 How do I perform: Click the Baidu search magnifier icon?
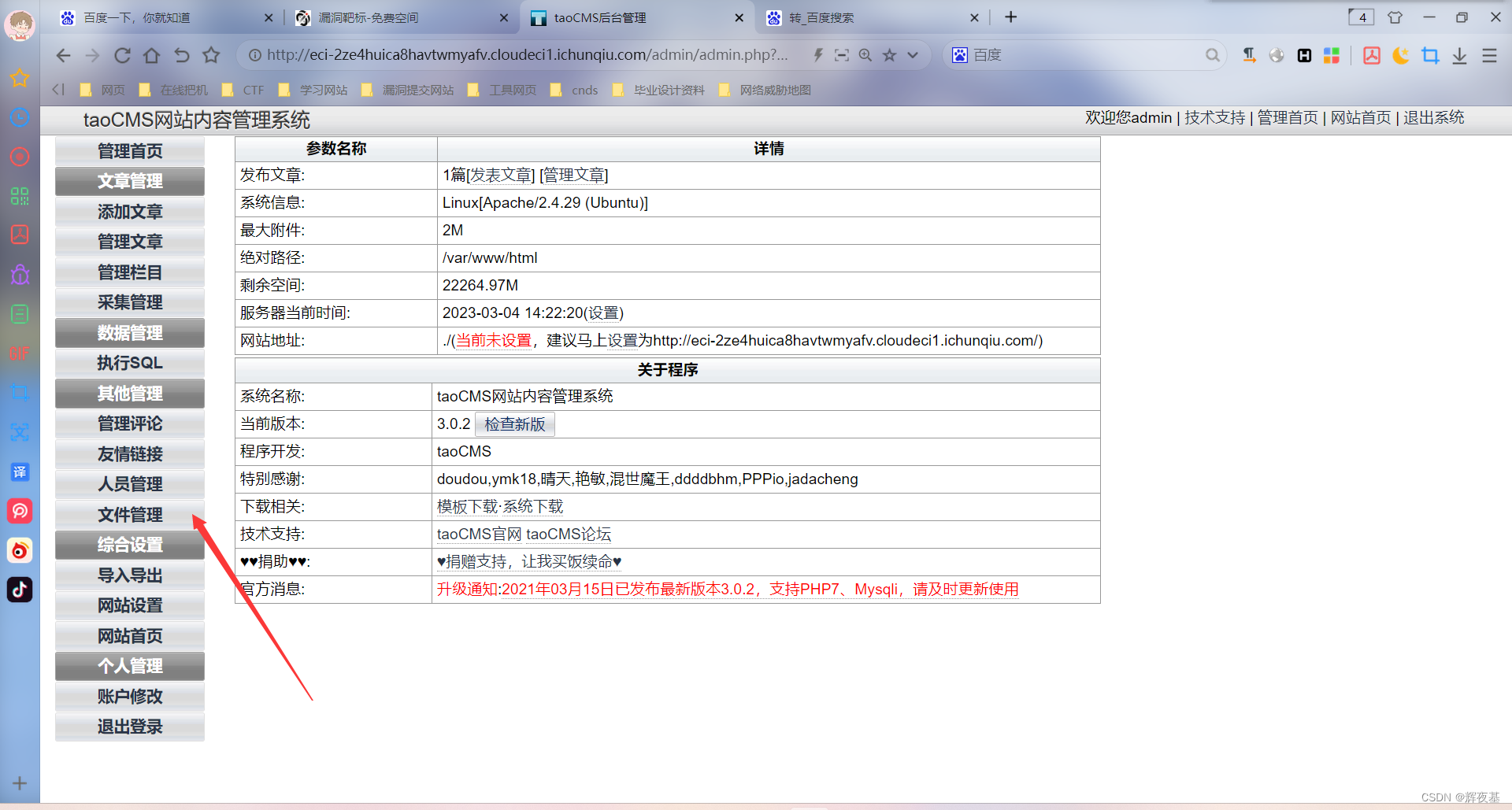1212,55
